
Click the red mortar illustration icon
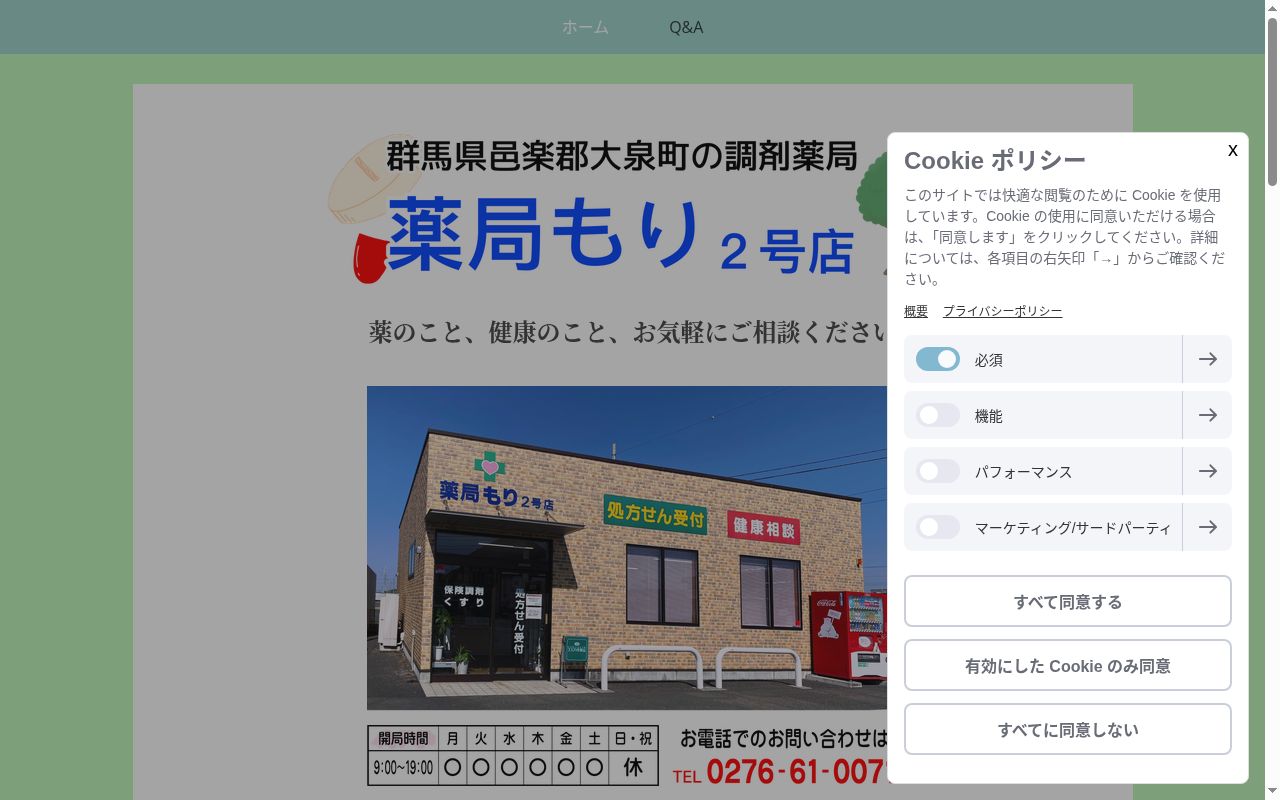coord(369,259)
